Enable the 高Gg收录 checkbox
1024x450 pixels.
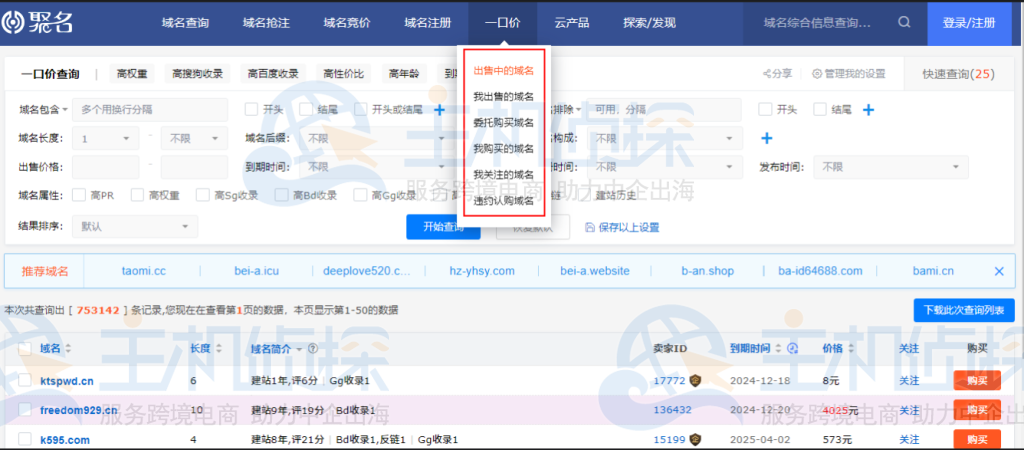(360, 195)
